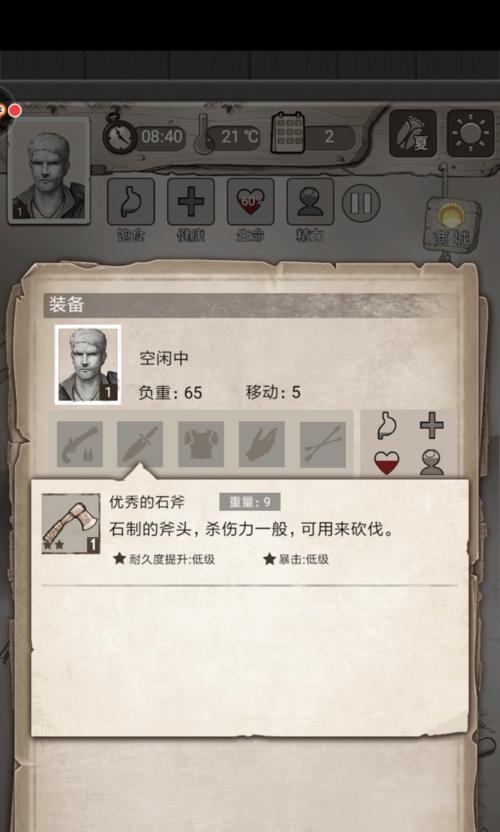The width and height of the screenshot is (500, 832).
Task: Tap the sun weather icon
Action: [x=471, y=134]
